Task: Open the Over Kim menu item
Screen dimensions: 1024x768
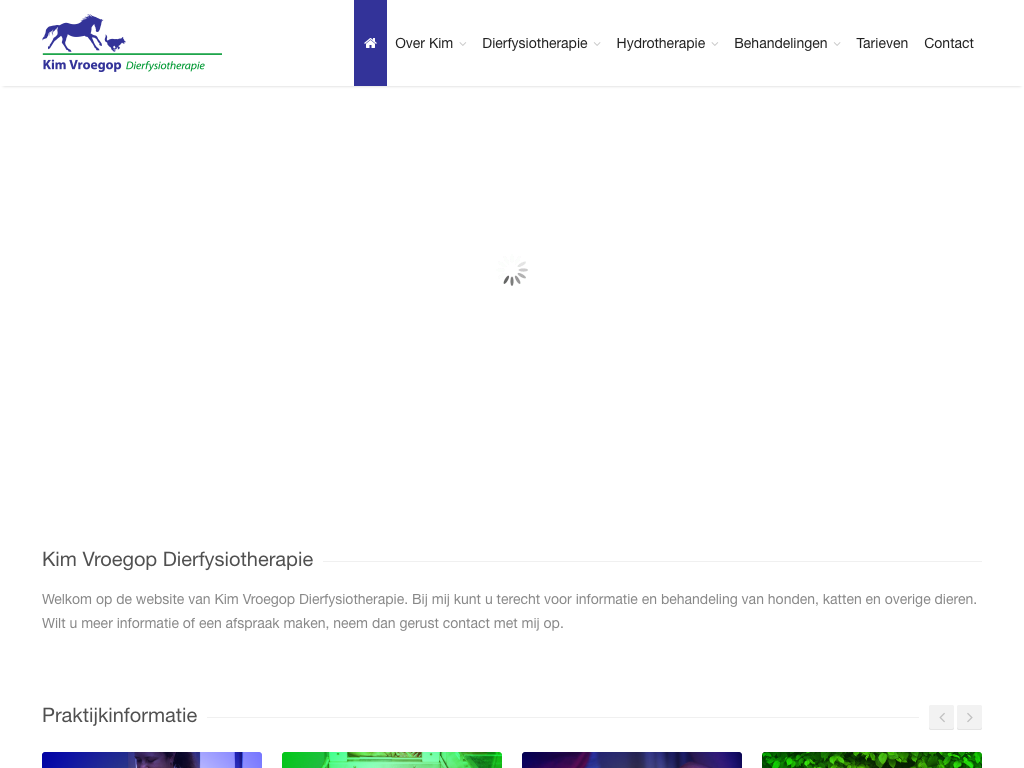Action: point(424,43)
